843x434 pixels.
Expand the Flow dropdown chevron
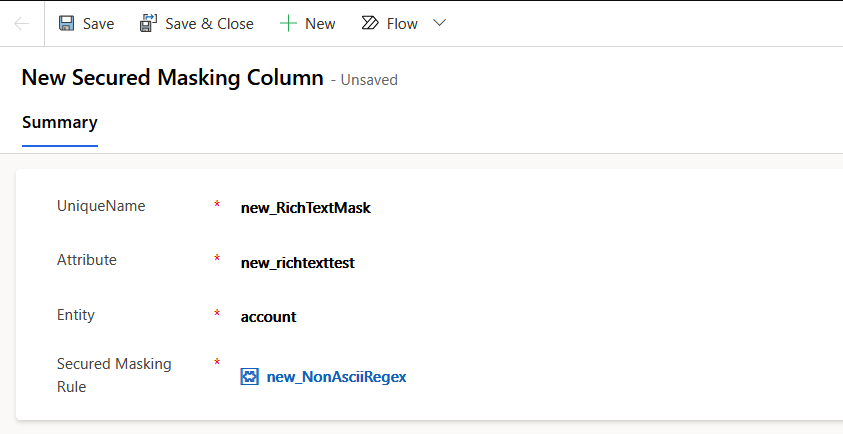click(438, 23)
